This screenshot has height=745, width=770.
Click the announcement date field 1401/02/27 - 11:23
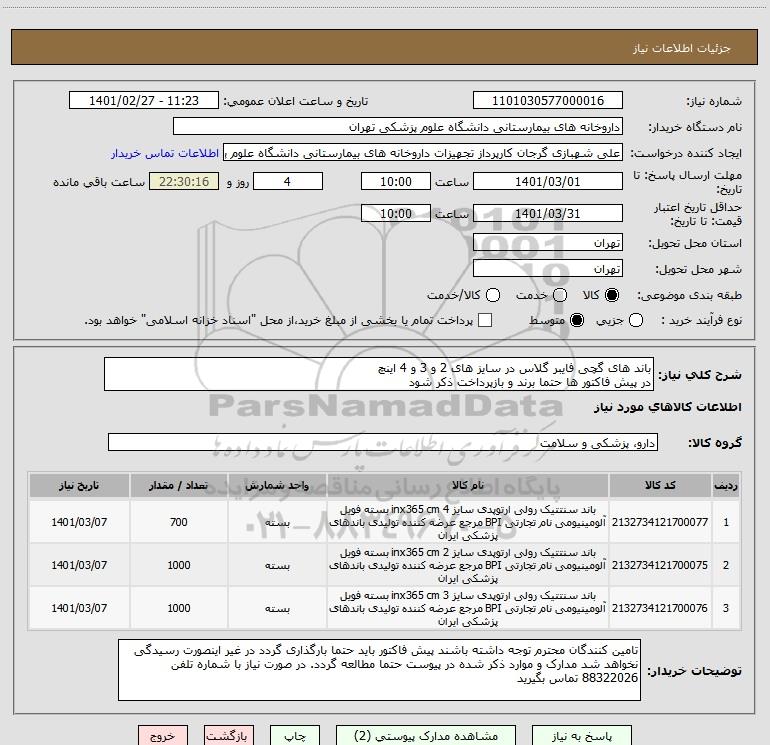(143, 100)
